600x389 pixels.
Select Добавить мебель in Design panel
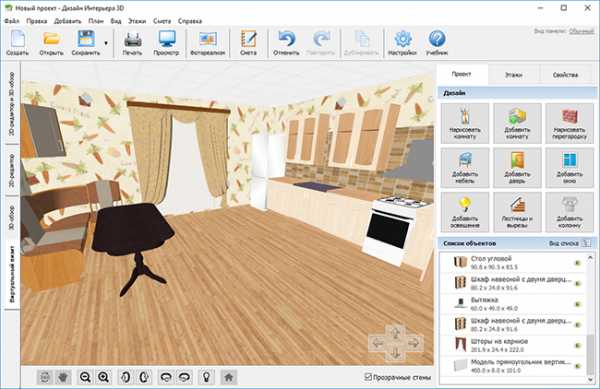point(465,168)
